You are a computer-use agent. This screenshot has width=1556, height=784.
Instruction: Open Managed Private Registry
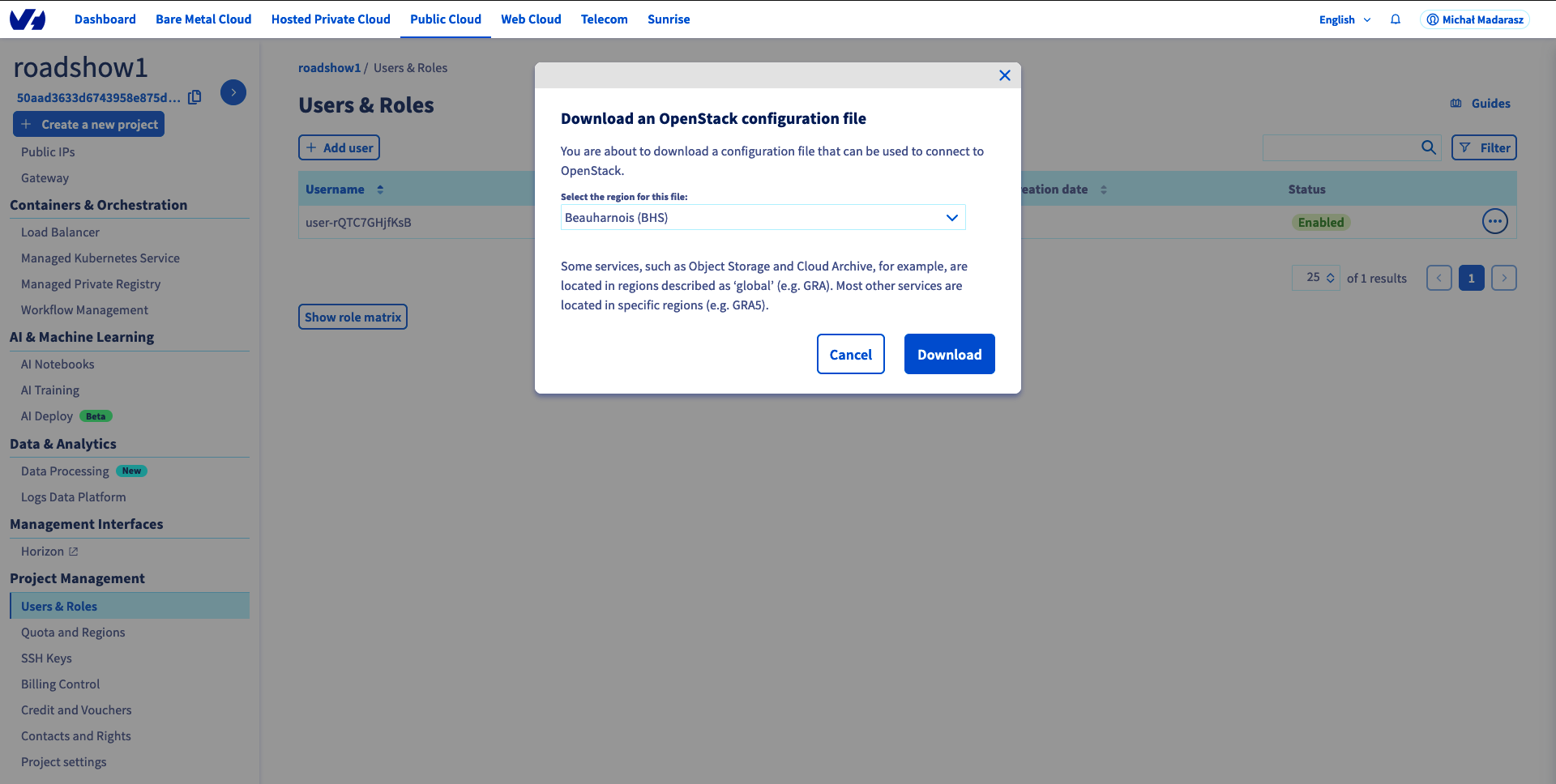coord(91,283)
